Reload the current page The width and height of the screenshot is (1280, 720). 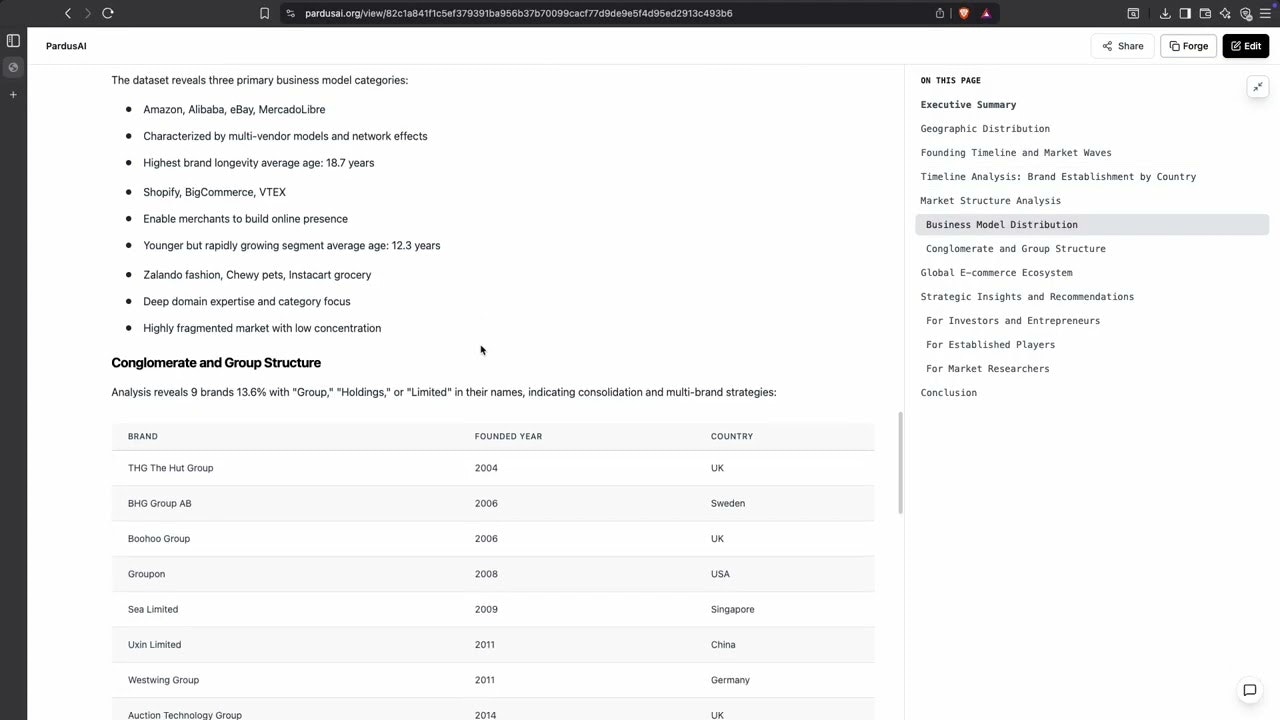tap(108, 13)
